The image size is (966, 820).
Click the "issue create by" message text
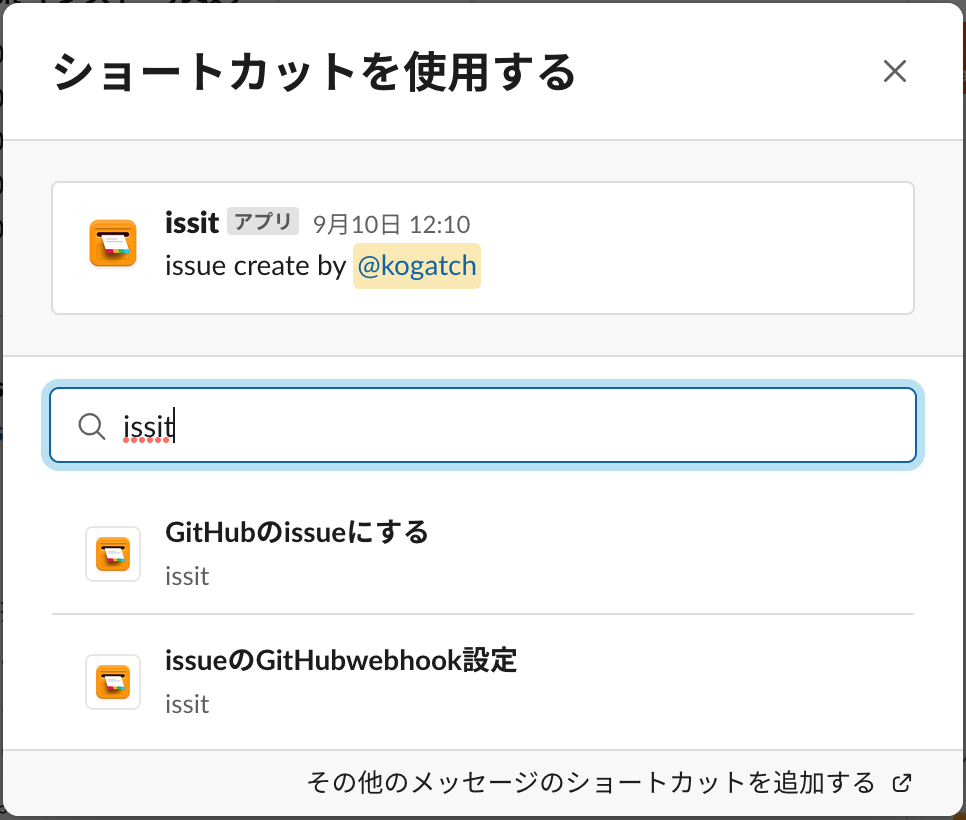(x=255, y=267)
